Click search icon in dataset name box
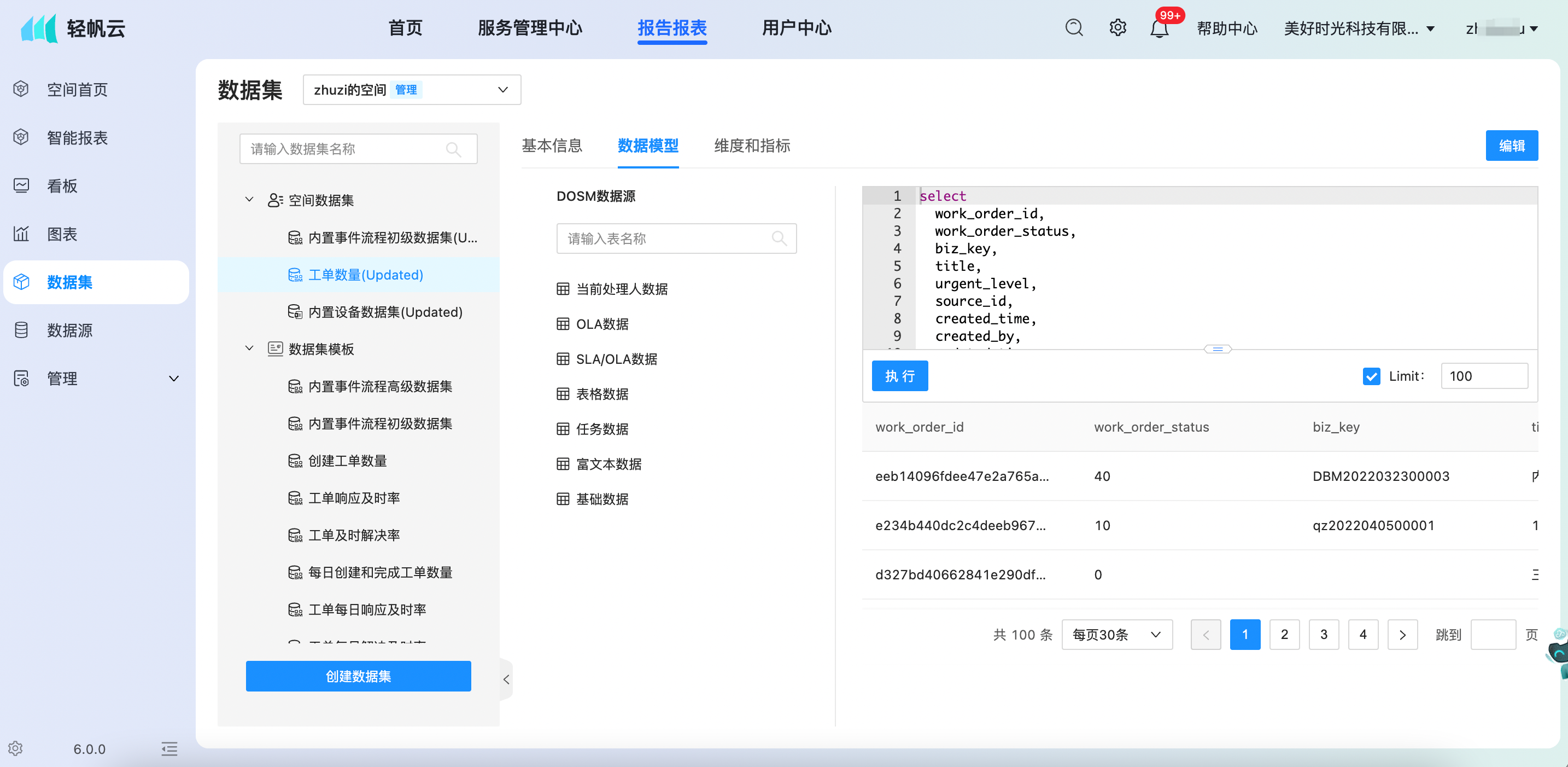The image size is (1568, 767). (x=453, y=149)
